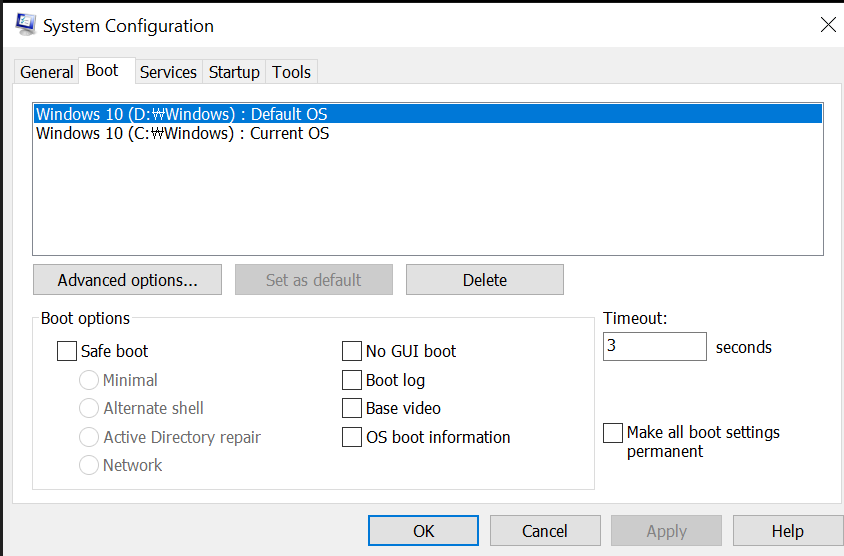This screenshot has width=844, height=556.
Task: Close the System Configuration window
Action: coord(828,24)
